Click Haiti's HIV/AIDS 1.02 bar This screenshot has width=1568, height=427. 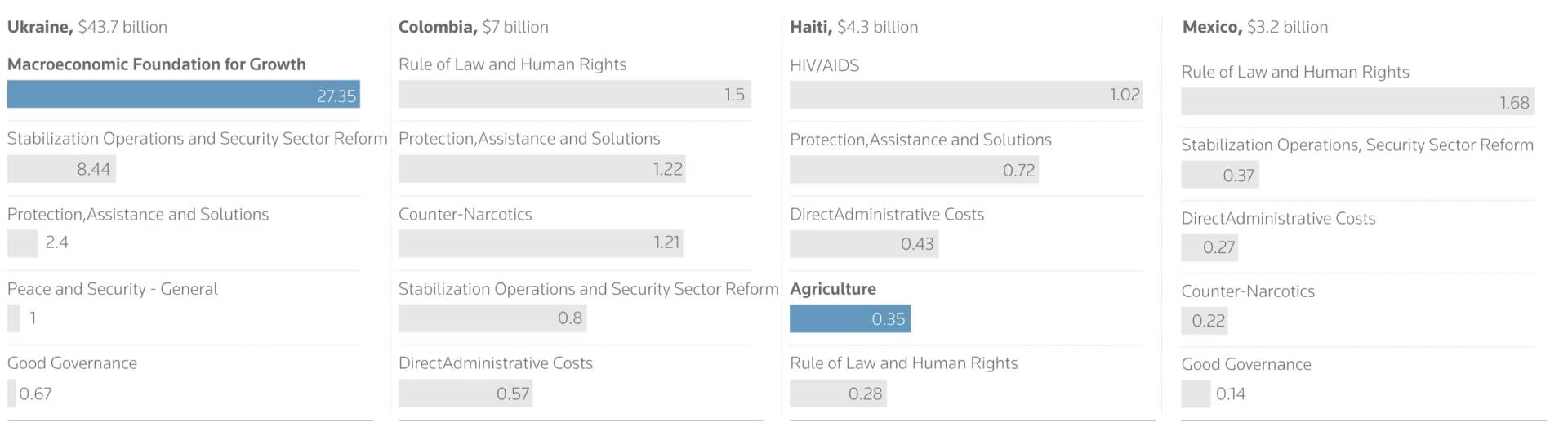pos(965,95)
